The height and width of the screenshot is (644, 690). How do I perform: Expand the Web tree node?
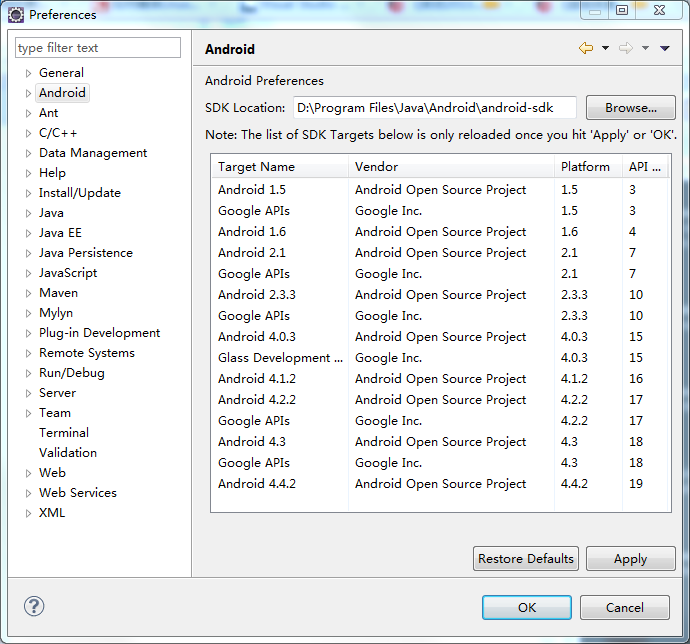(28, 474)
